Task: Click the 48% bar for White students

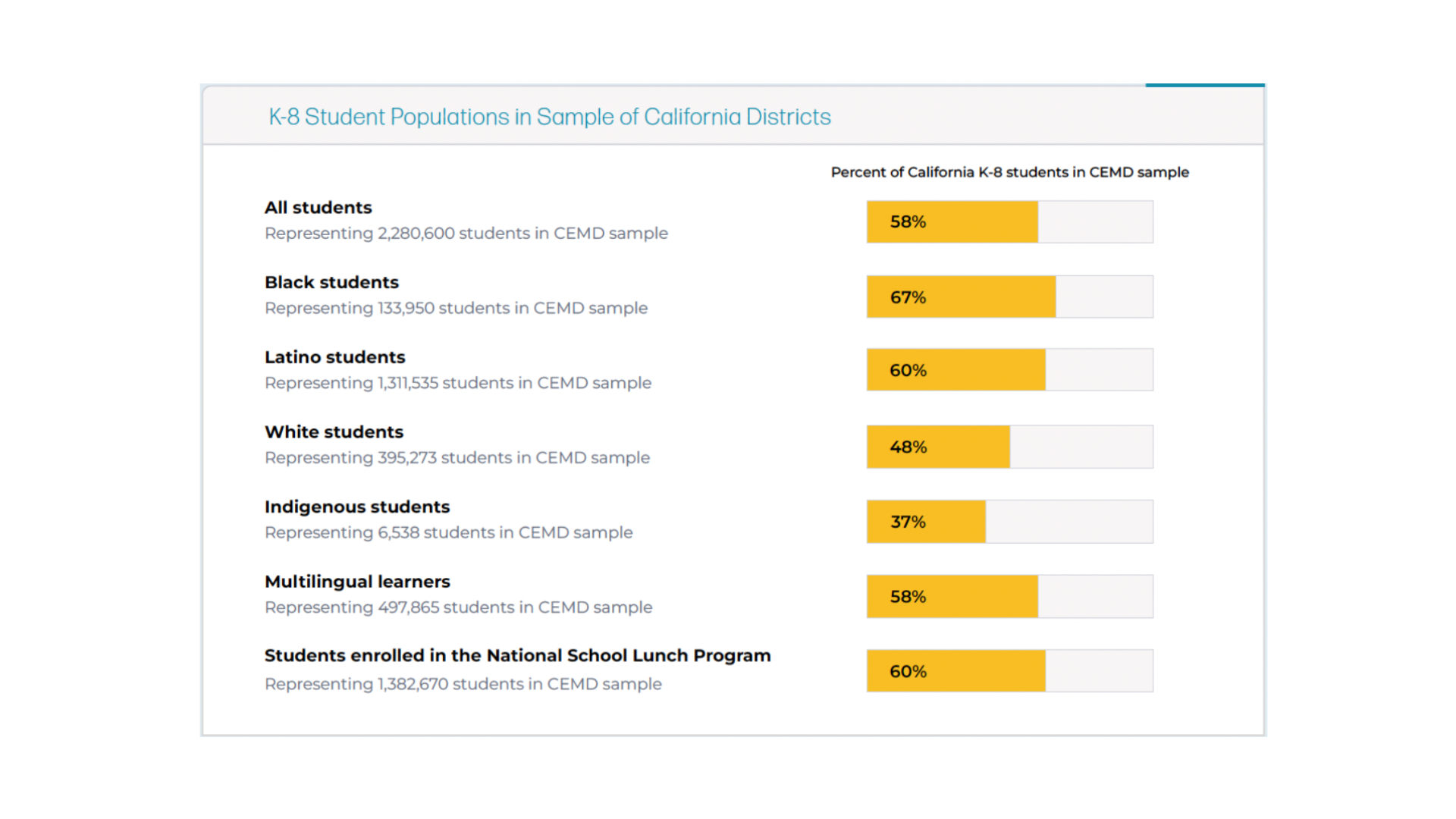Action: [1009, 447]
